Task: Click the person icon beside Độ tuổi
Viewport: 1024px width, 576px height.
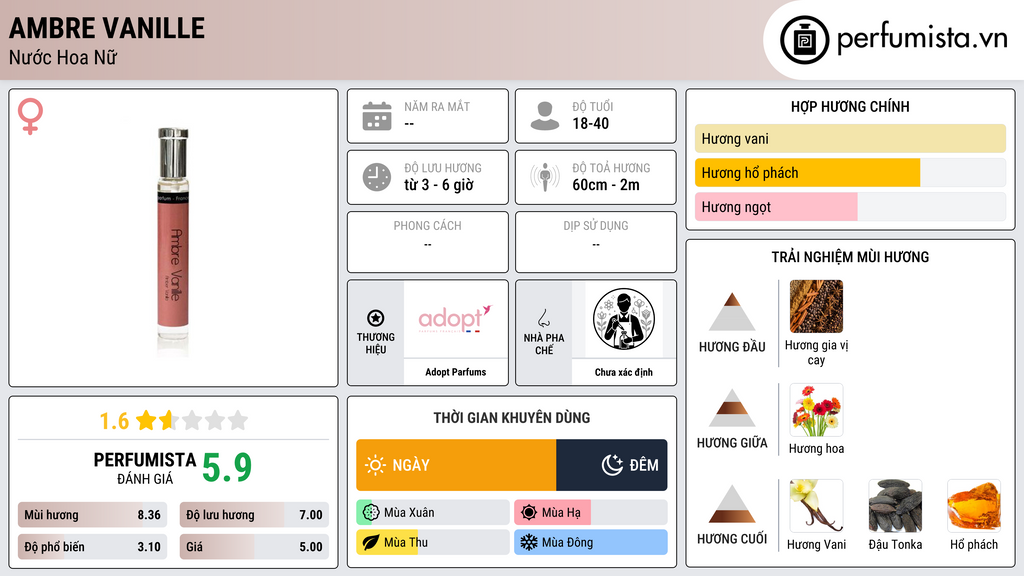Action: tap(545, 116)
